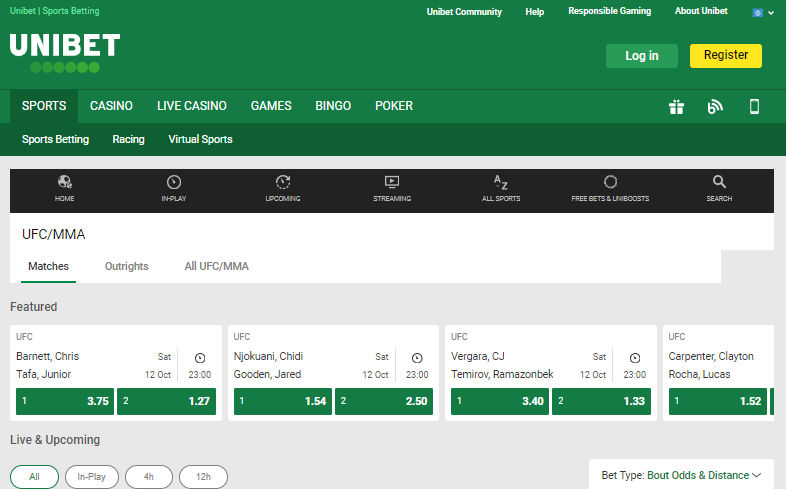Switch to the Outrights tab

point(126,266)
